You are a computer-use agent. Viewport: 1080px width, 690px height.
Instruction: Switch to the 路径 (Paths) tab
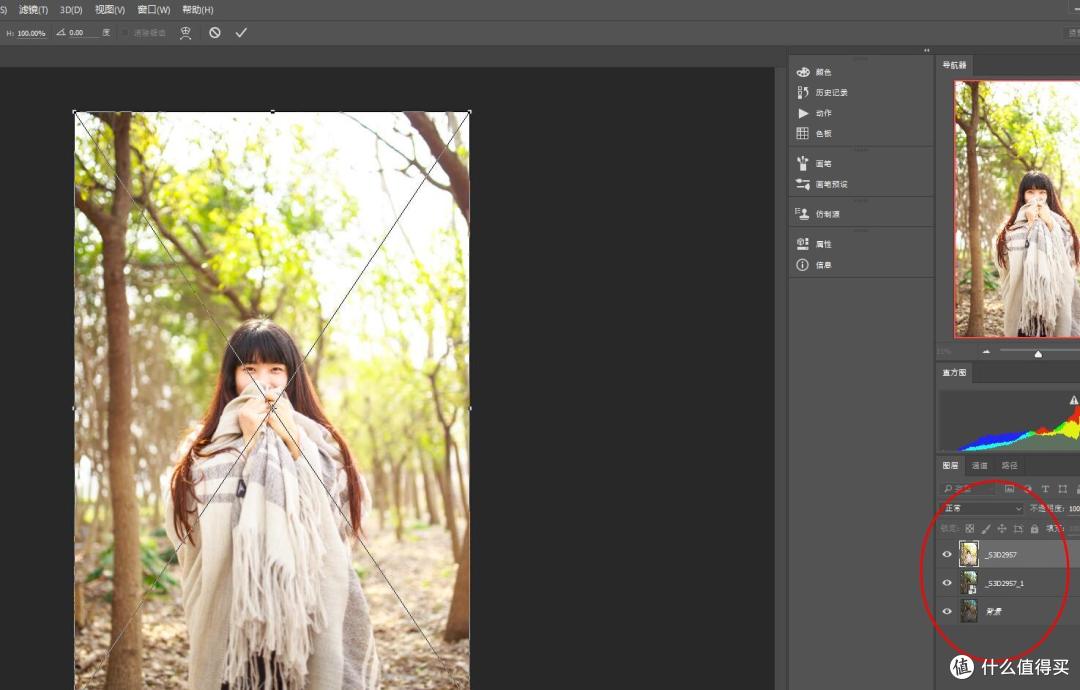coord(1009,466)
